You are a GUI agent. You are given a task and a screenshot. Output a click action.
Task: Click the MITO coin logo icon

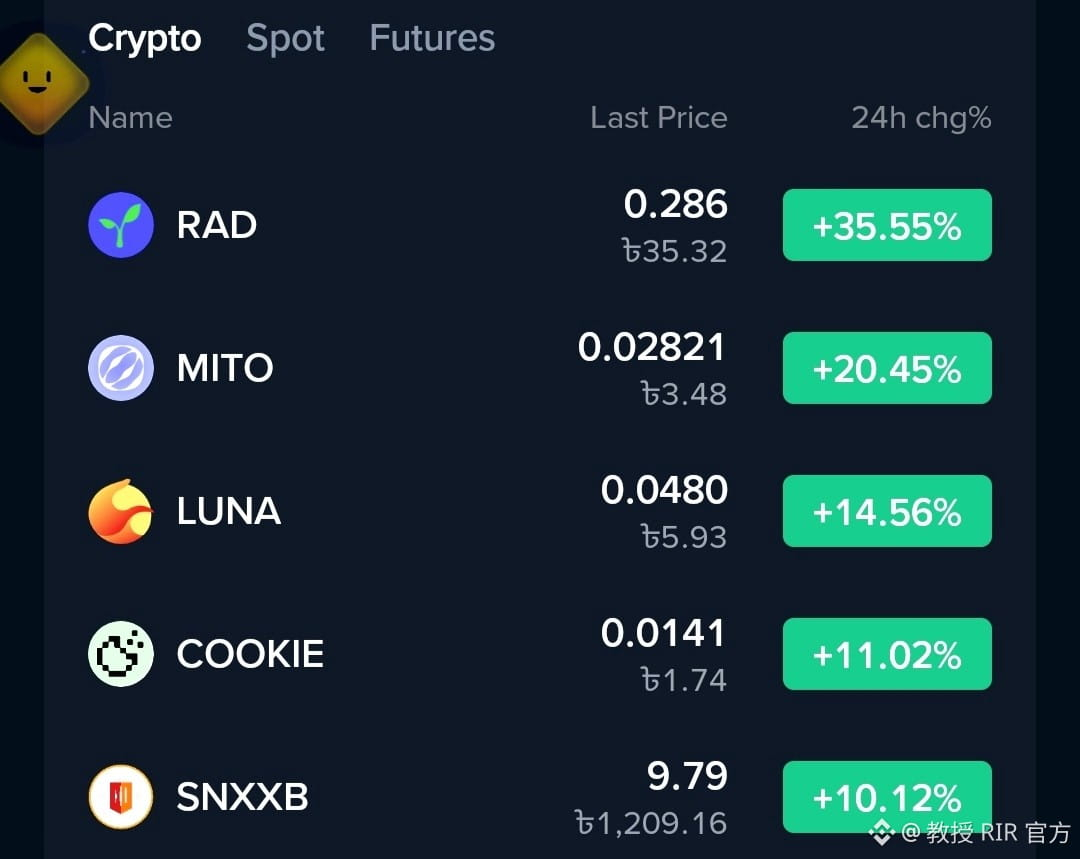pos(121,368)
